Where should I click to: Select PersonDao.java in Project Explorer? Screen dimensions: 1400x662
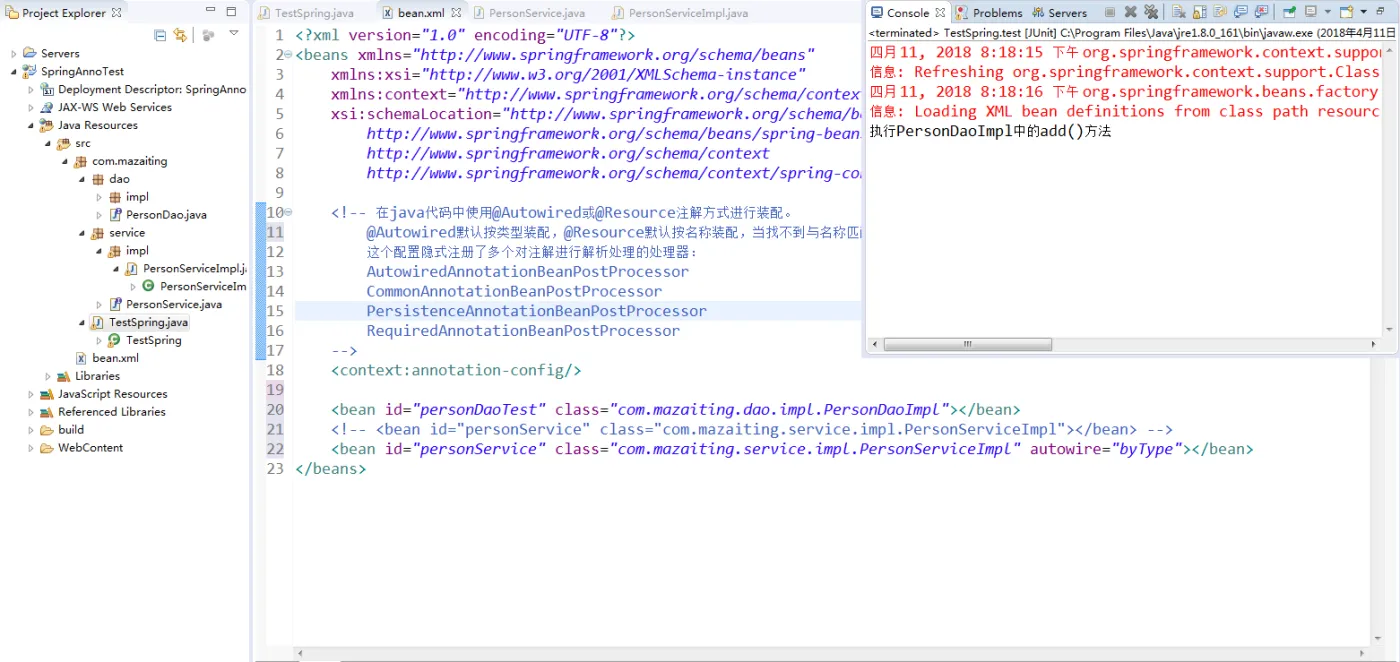coord(166,215)
